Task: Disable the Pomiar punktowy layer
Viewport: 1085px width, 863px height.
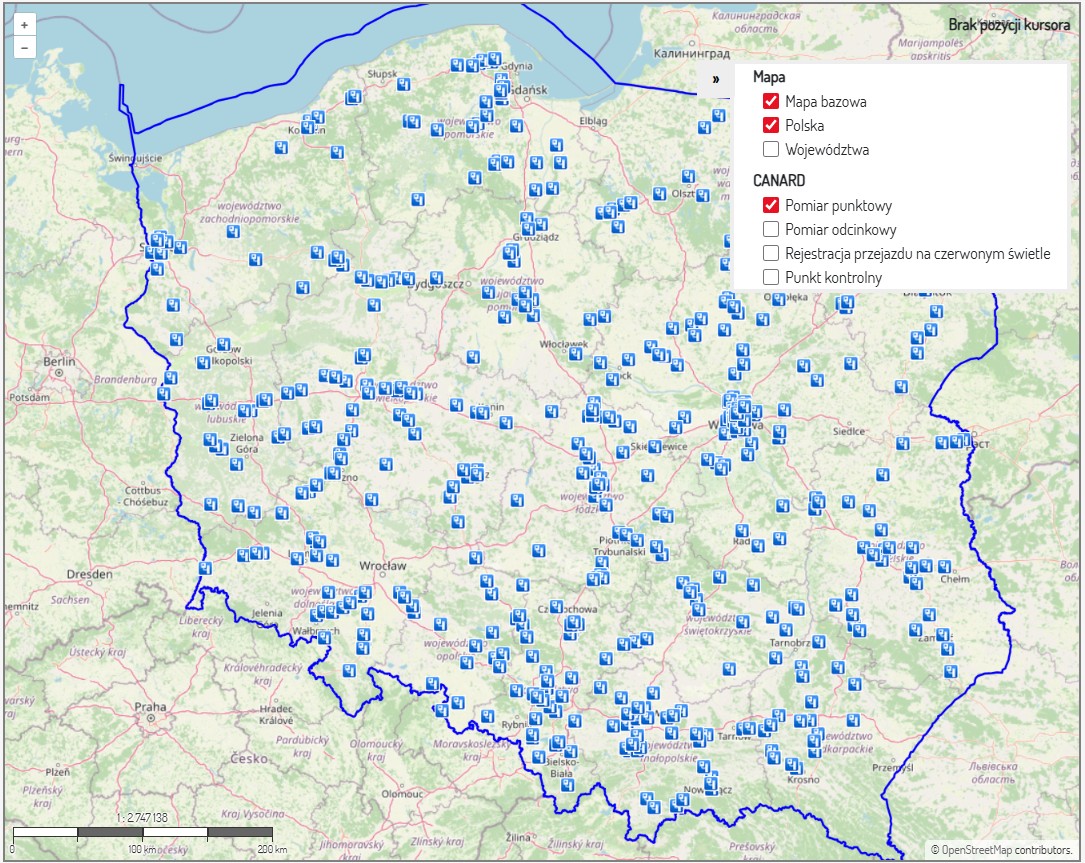Action: [x=771, y=205]
